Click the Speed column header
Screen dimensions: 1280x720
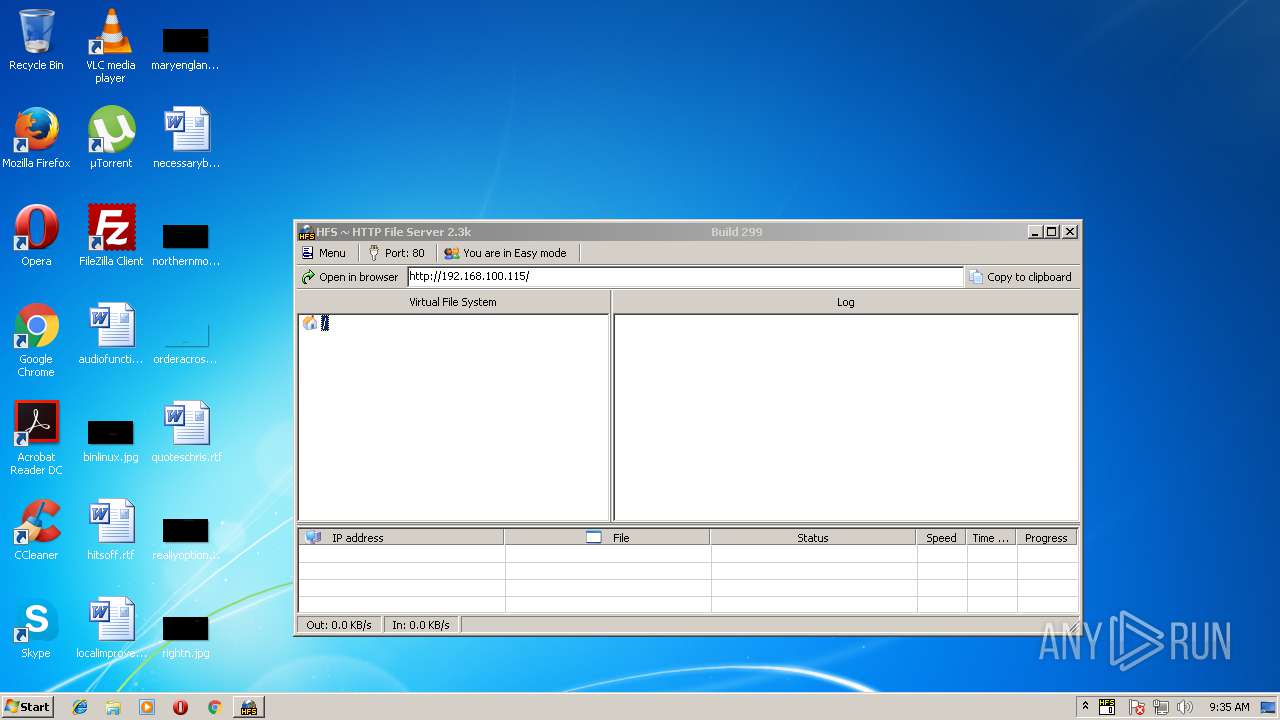coord(941,538)
